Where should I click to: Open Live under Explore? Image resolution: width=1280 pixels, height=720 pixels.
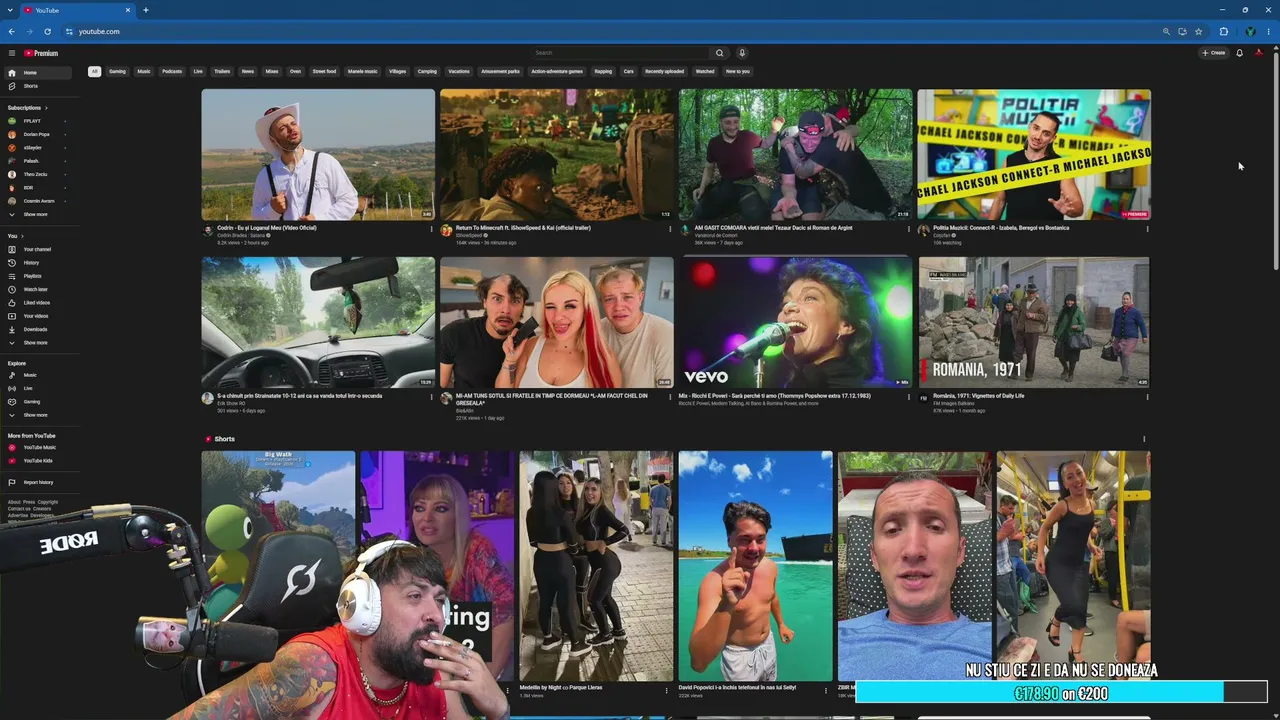[38, 388]
